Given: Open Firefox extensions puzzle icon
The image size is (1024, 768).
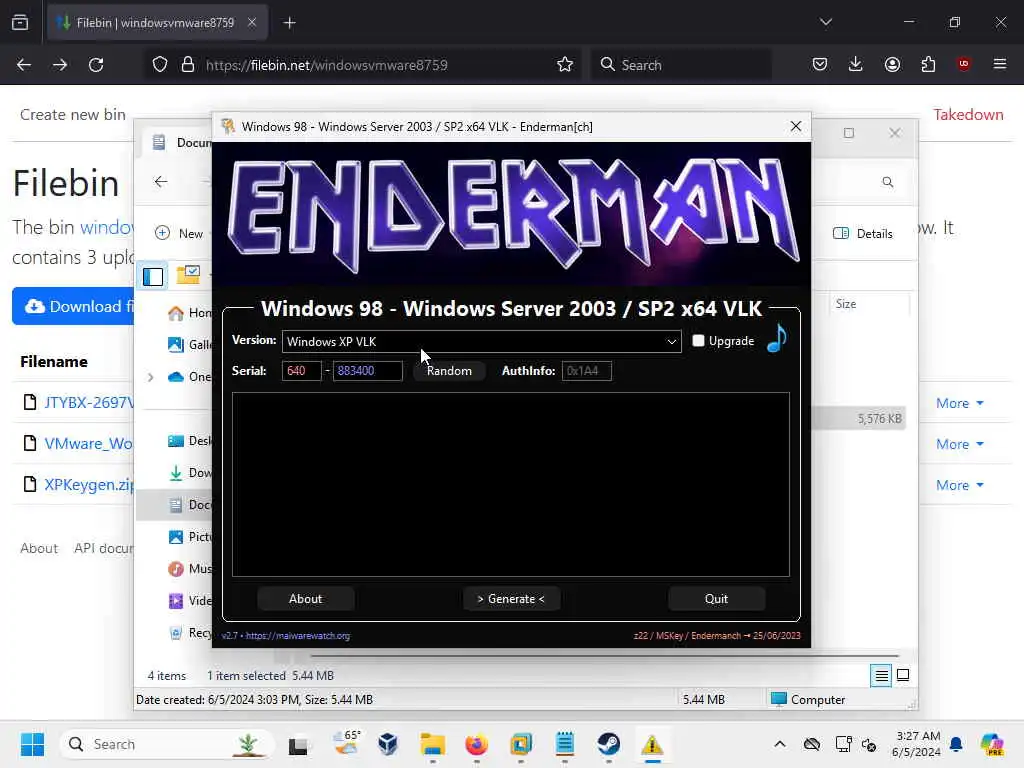Looking at the screenshot, I should [x=928, y=65].
